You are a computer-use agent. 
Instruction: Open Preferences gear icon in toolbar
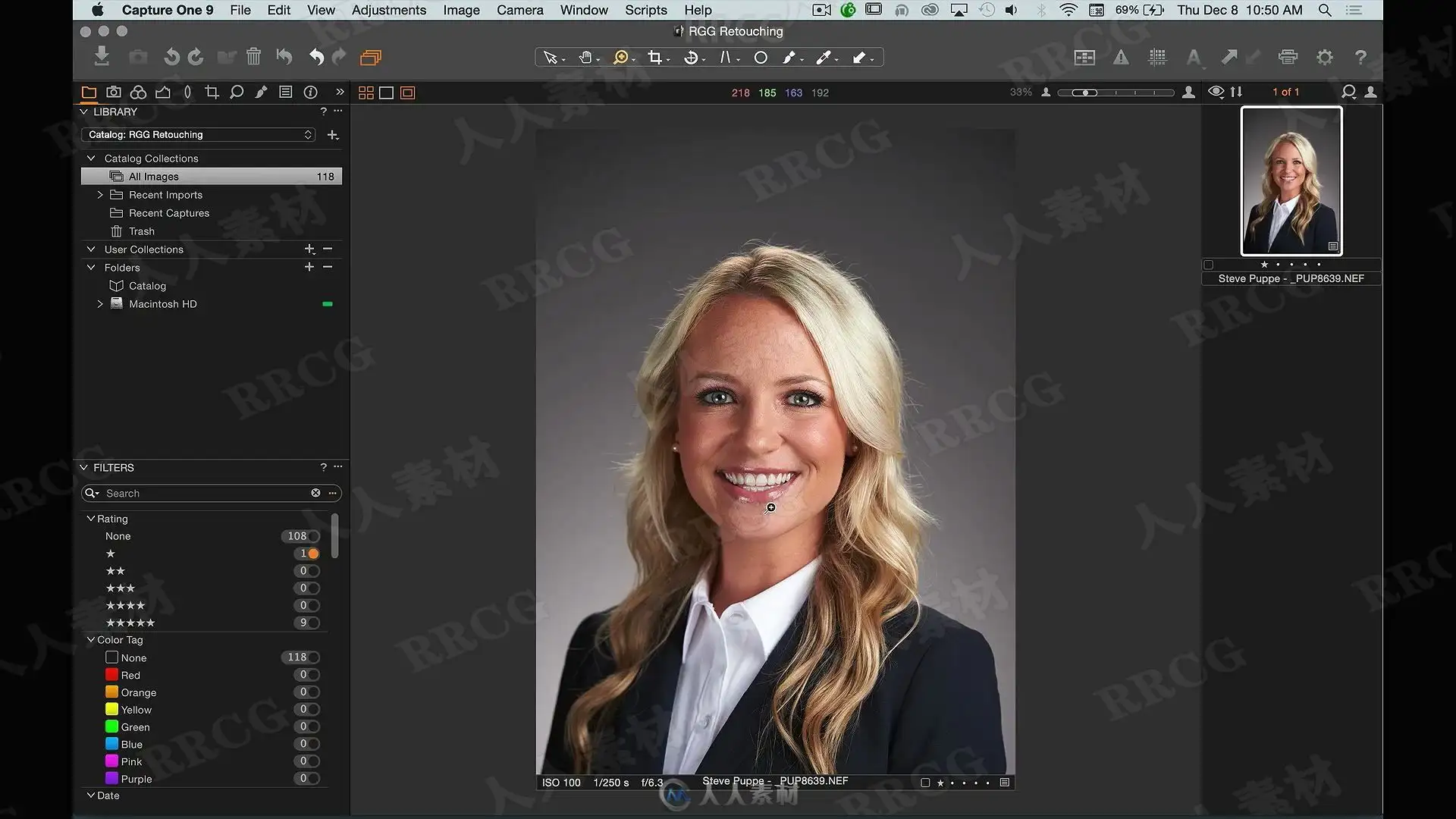[x=1325, y=58]
